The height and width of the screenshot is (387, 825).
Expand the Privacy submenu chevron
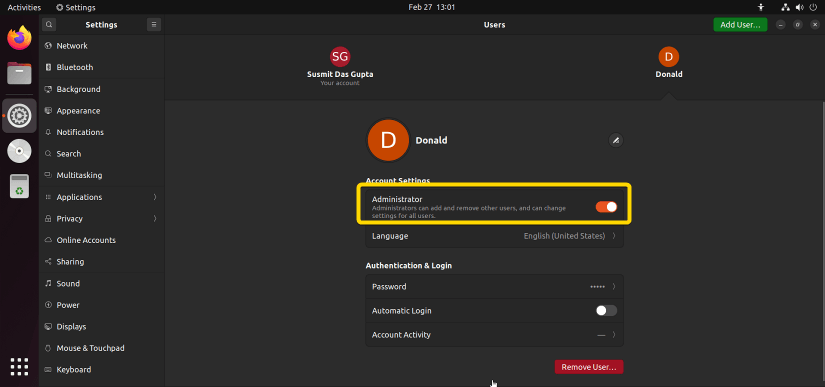point(155,219)
